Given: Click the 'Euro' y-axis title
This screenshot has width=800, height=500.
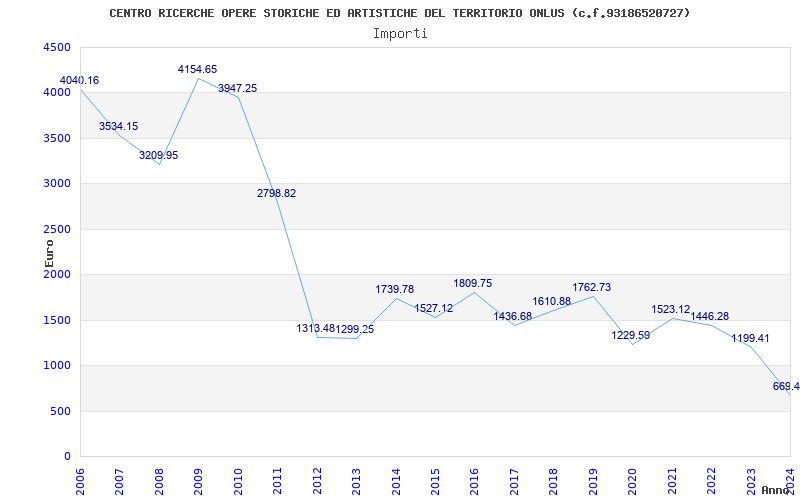Looking at the screenshot, I should [x=49, y=254].
